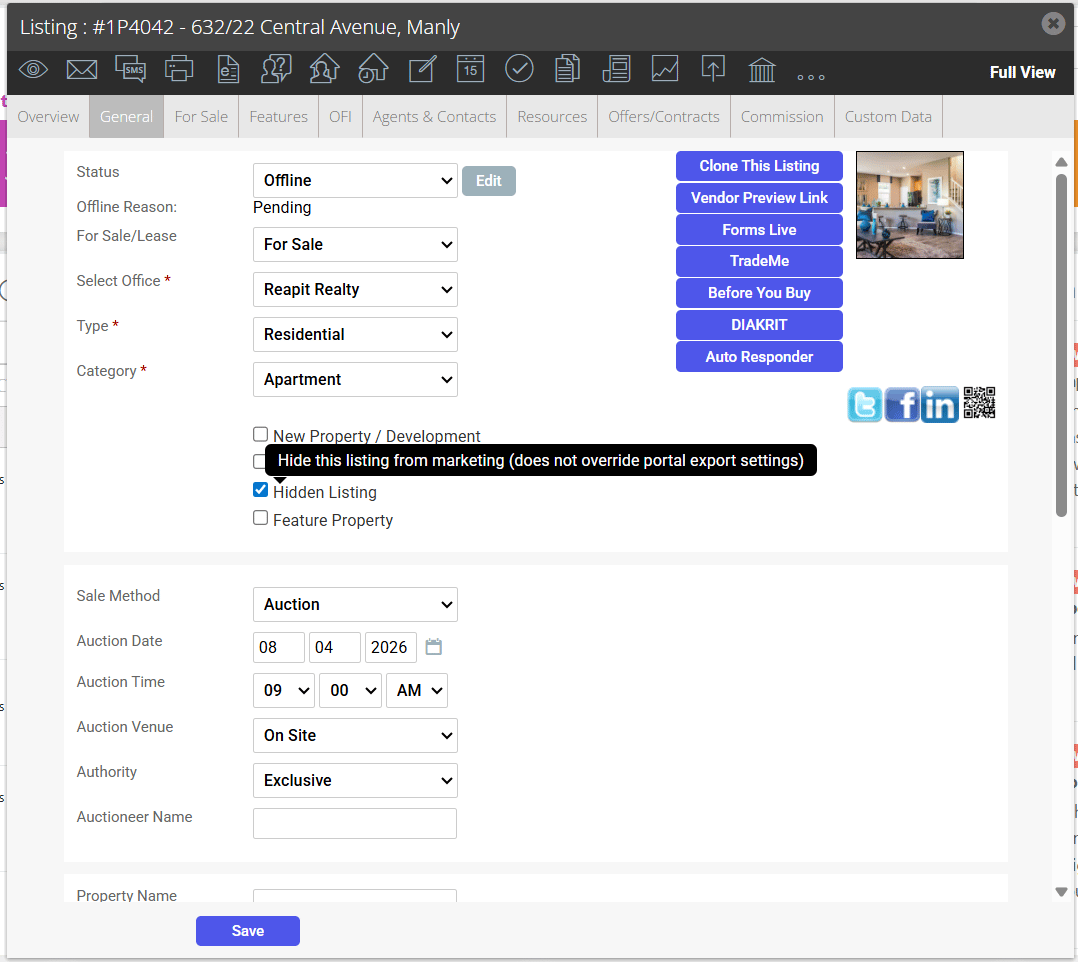Click the printer icon in toolbar
The width and height of the screenshot is (1078, 967).
(x=179, y=69)
